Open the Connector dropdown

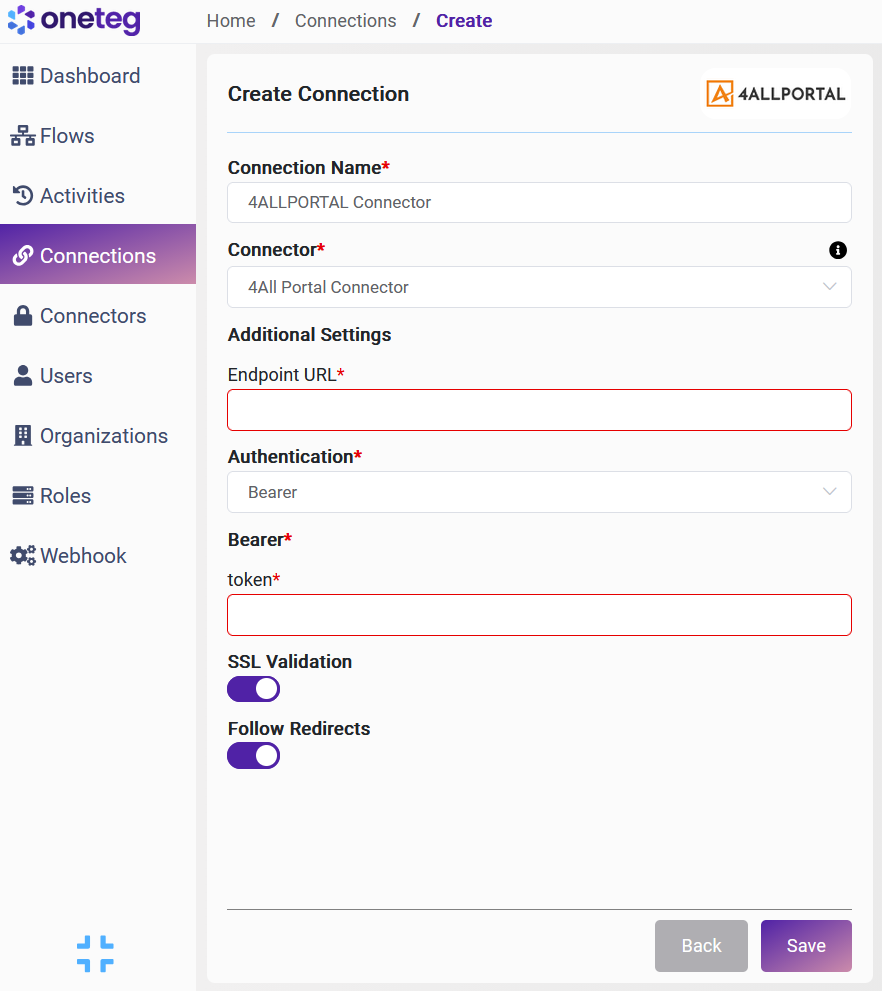[539, 287]
